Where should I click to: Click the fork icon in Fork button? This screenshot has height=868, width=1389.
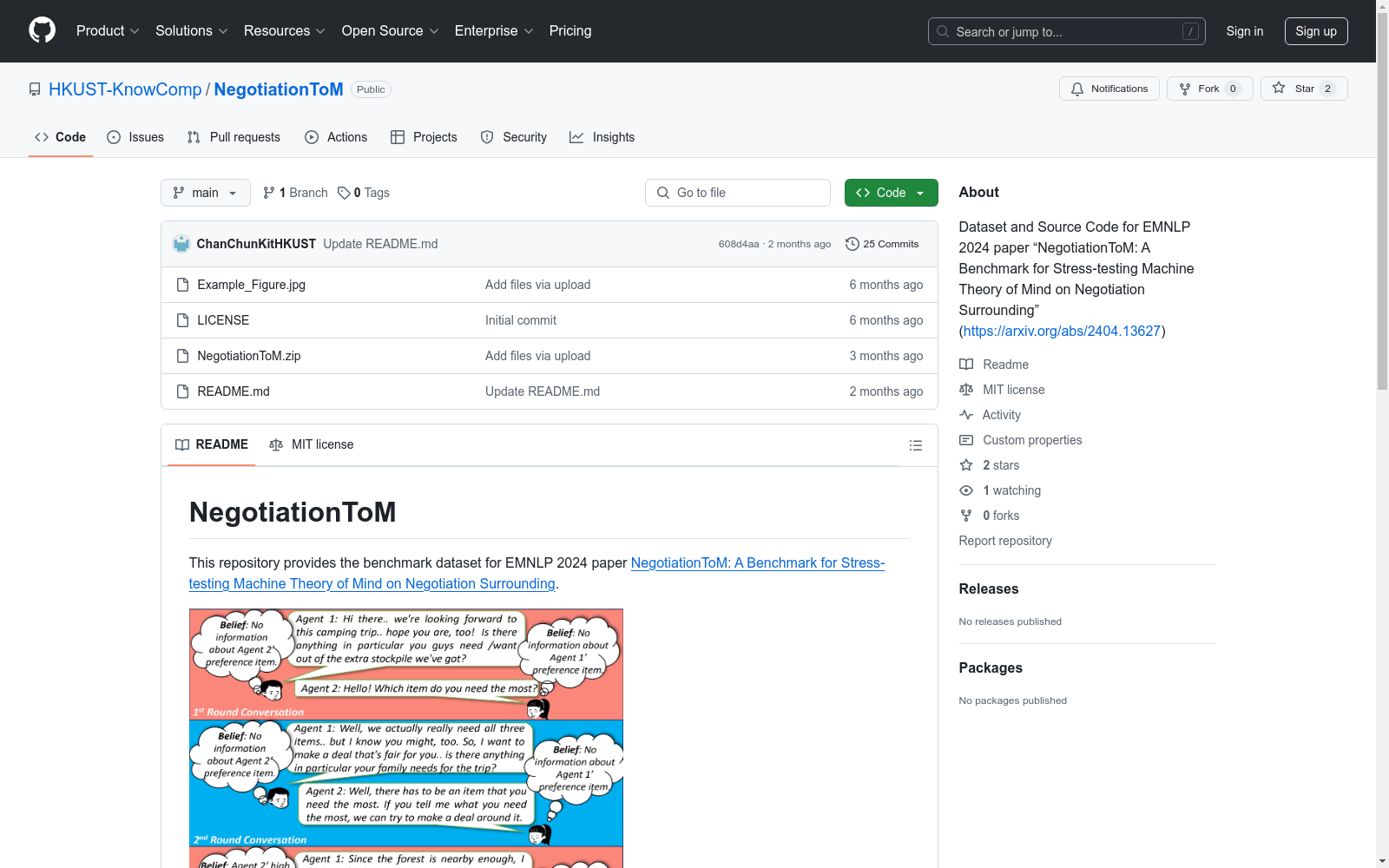pos(1185,89)
